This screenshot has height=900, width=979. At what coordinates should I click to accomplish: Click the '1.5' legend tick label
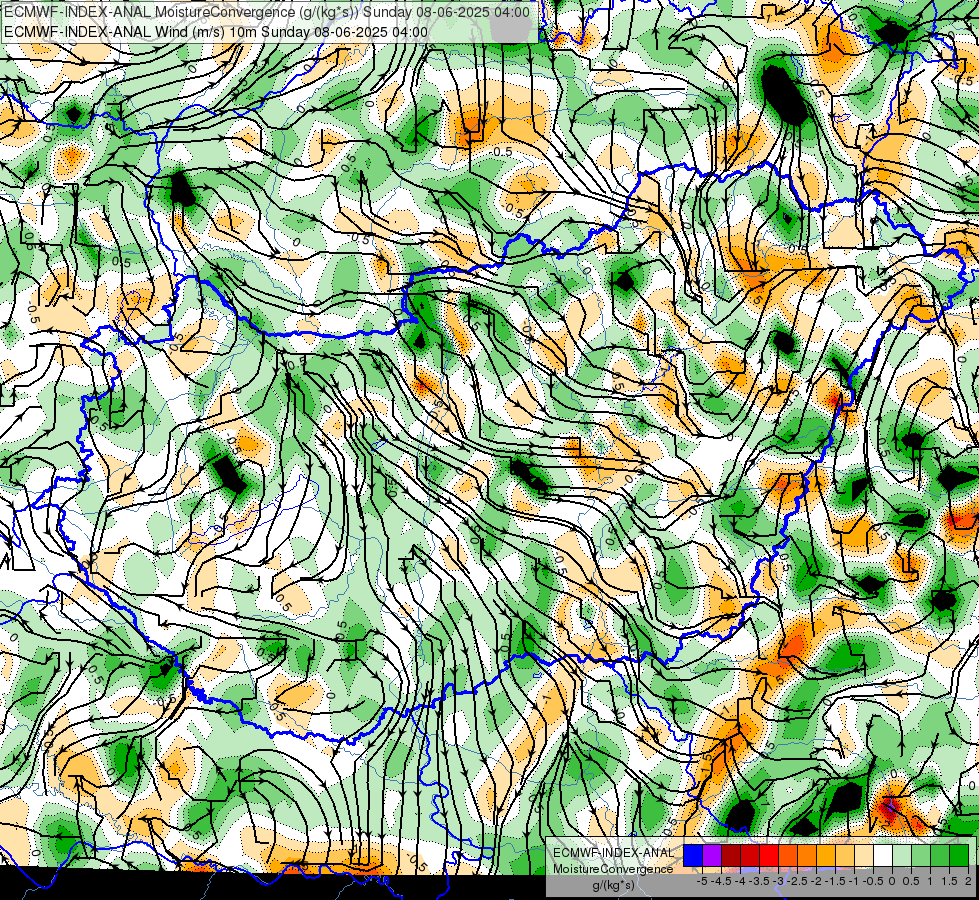[x=949, y=881]
